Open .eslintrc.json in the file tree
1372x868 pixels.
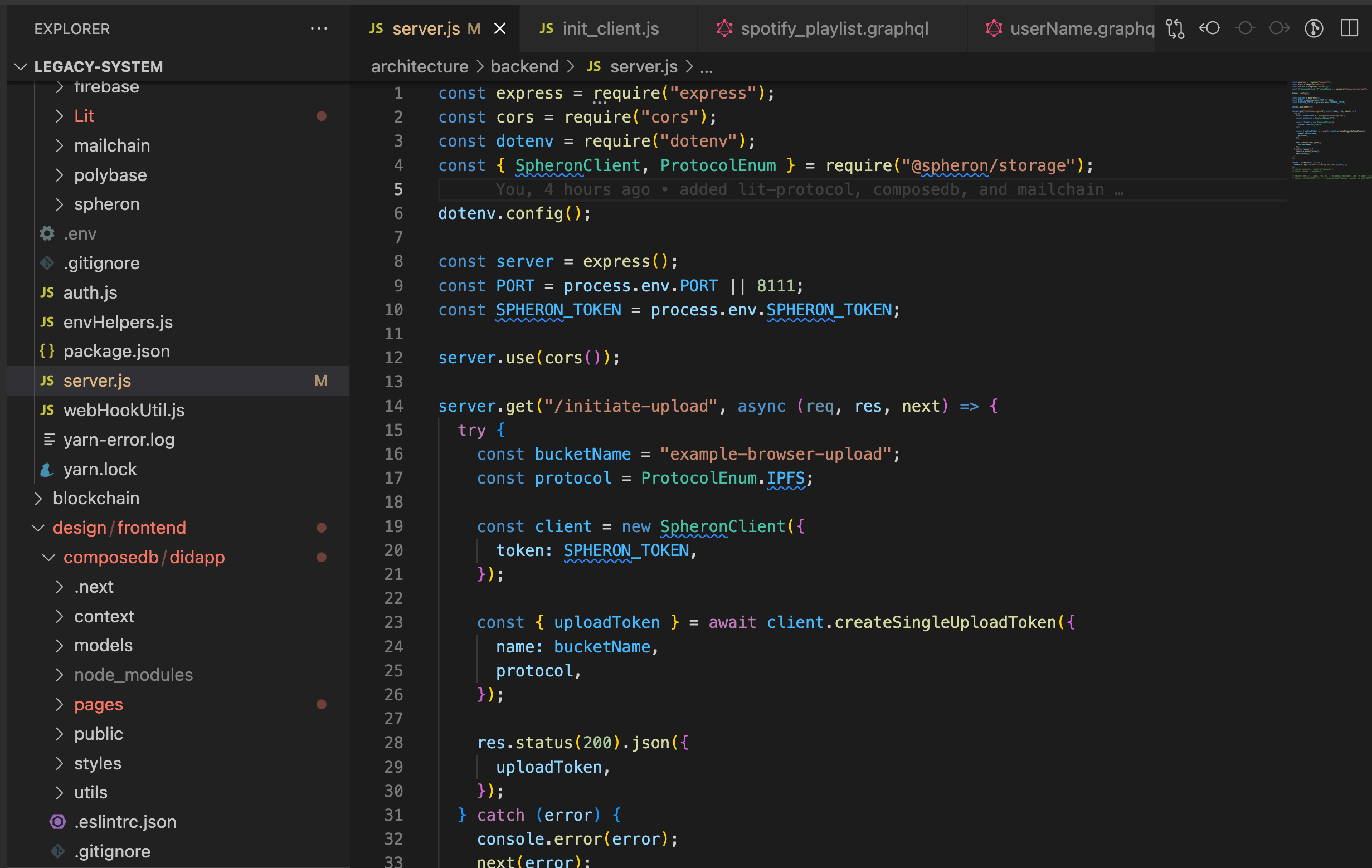coord(125,821)
